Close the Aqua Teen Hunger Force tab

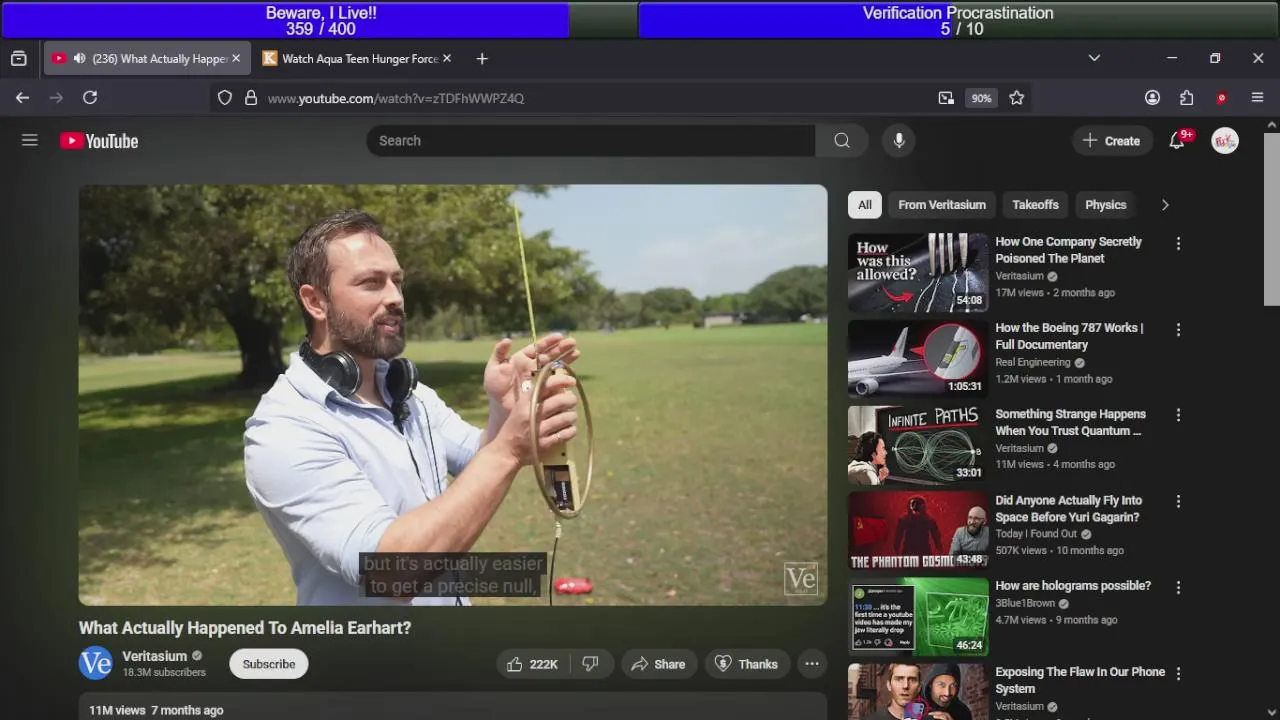click(447, 59)
